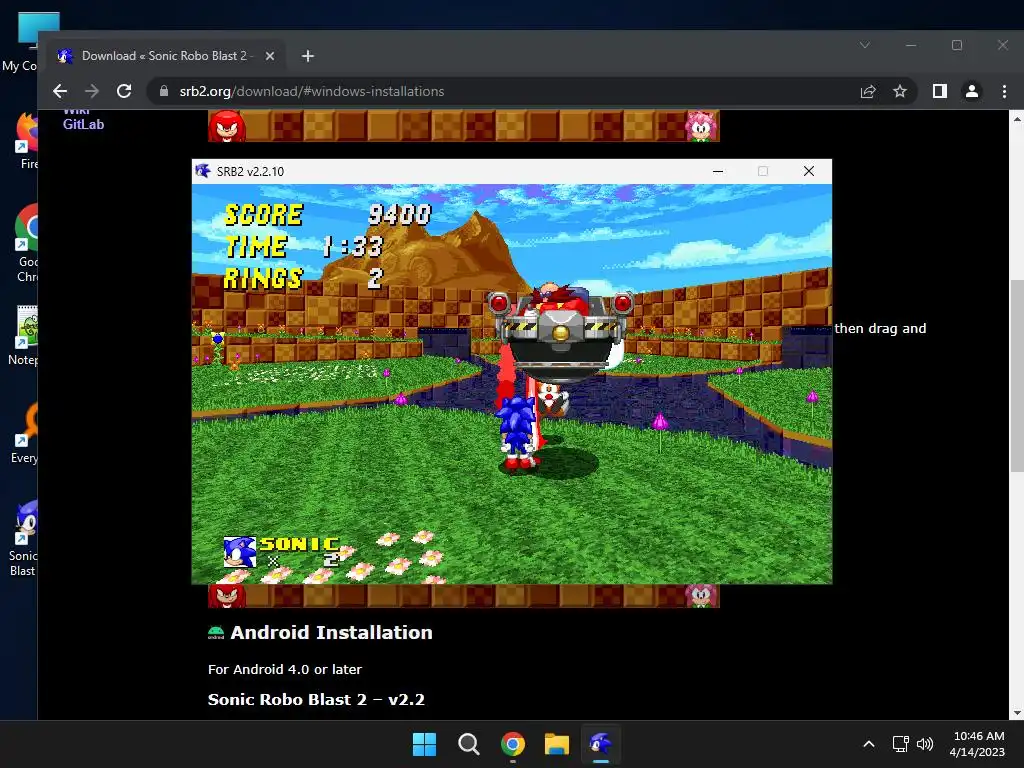Image resolution: width=1024 pixels, height=768 pixels.
Task: Close the Download Sonic Robo Blast 2 tab
Action: [x=270, y=56]
